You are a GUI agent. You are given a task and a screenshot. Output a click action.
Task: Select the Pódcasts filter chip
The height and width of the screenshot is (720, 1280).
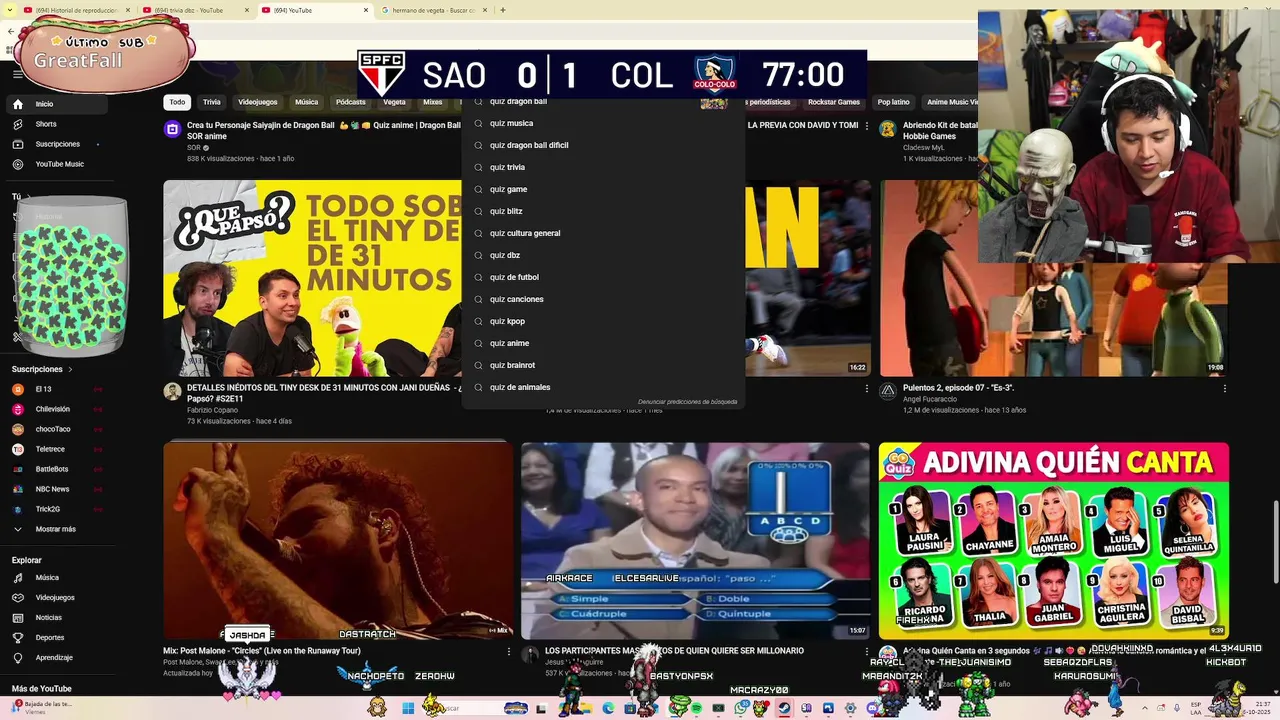click(x=351, y=102)
